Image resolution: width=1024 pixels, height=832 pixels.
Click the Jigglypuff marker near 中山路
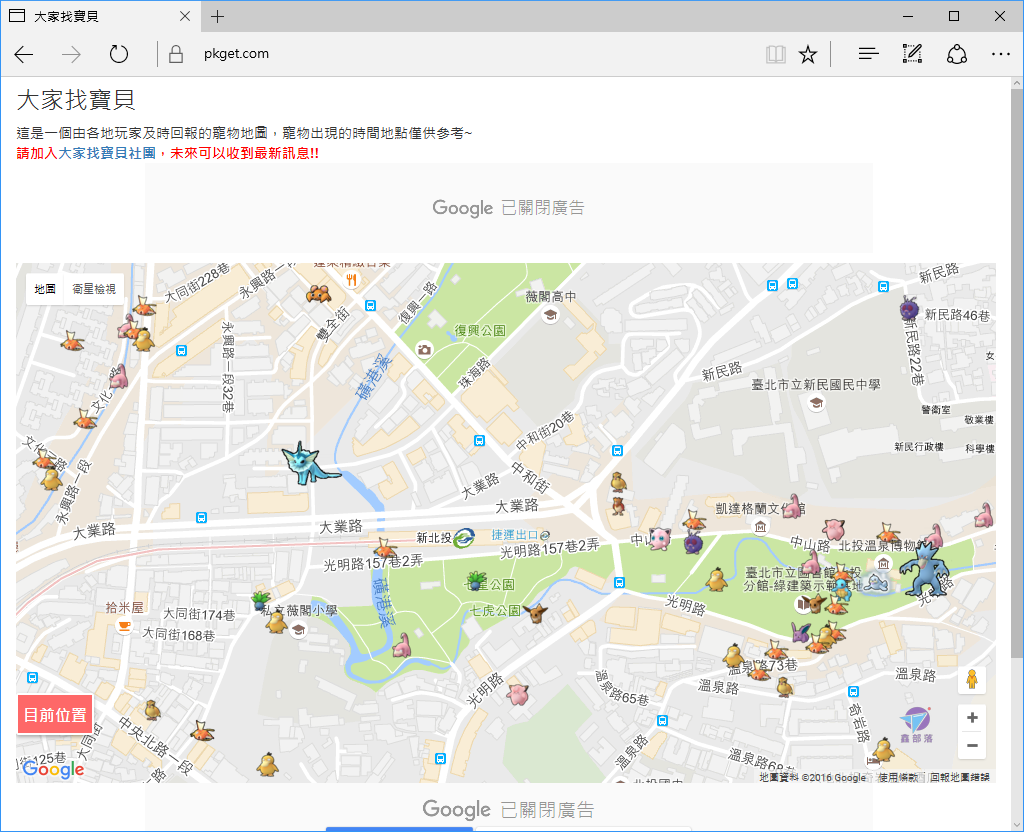659,538
